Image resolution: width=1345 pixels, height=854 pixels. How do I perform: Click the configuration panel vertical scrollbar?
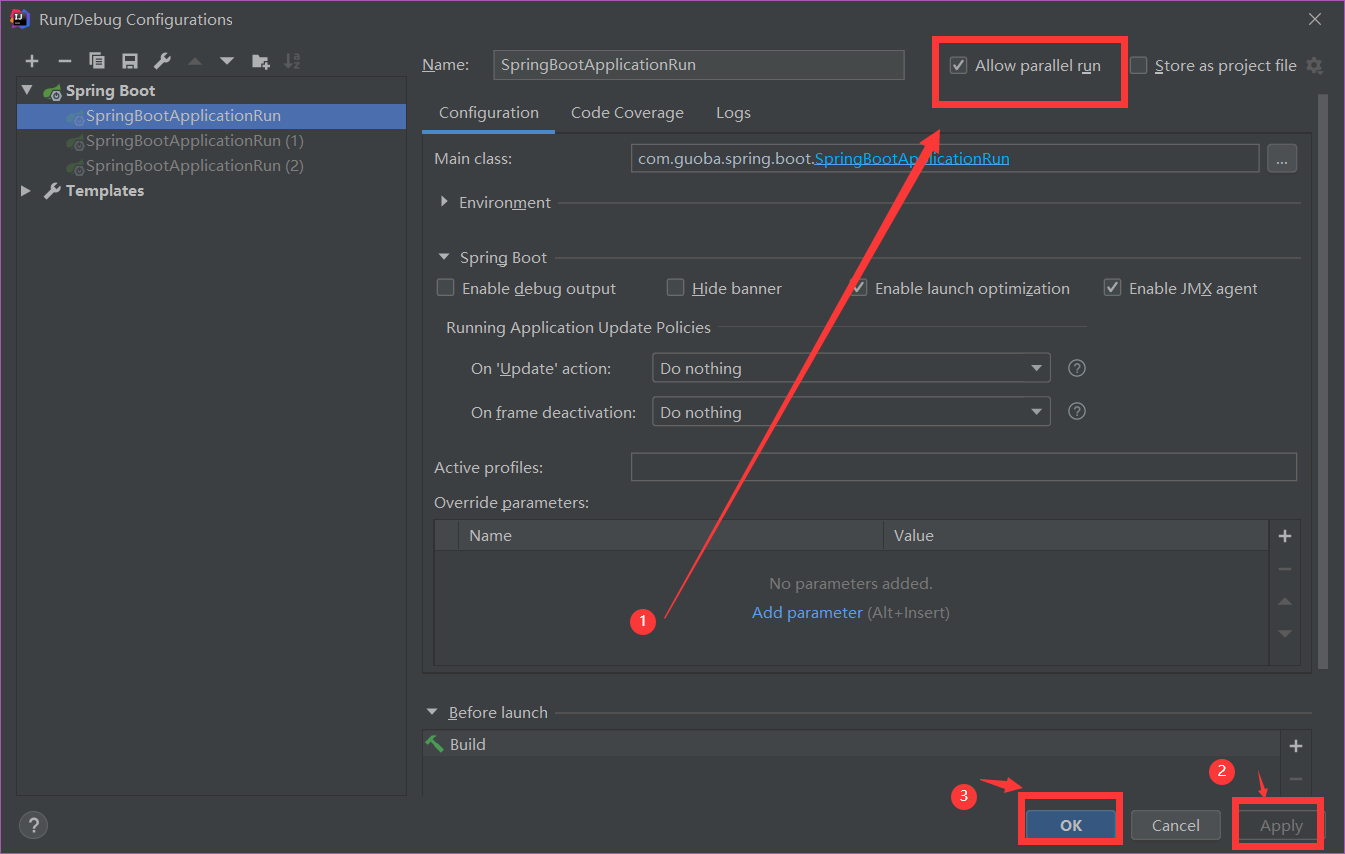coord(1323,380)
